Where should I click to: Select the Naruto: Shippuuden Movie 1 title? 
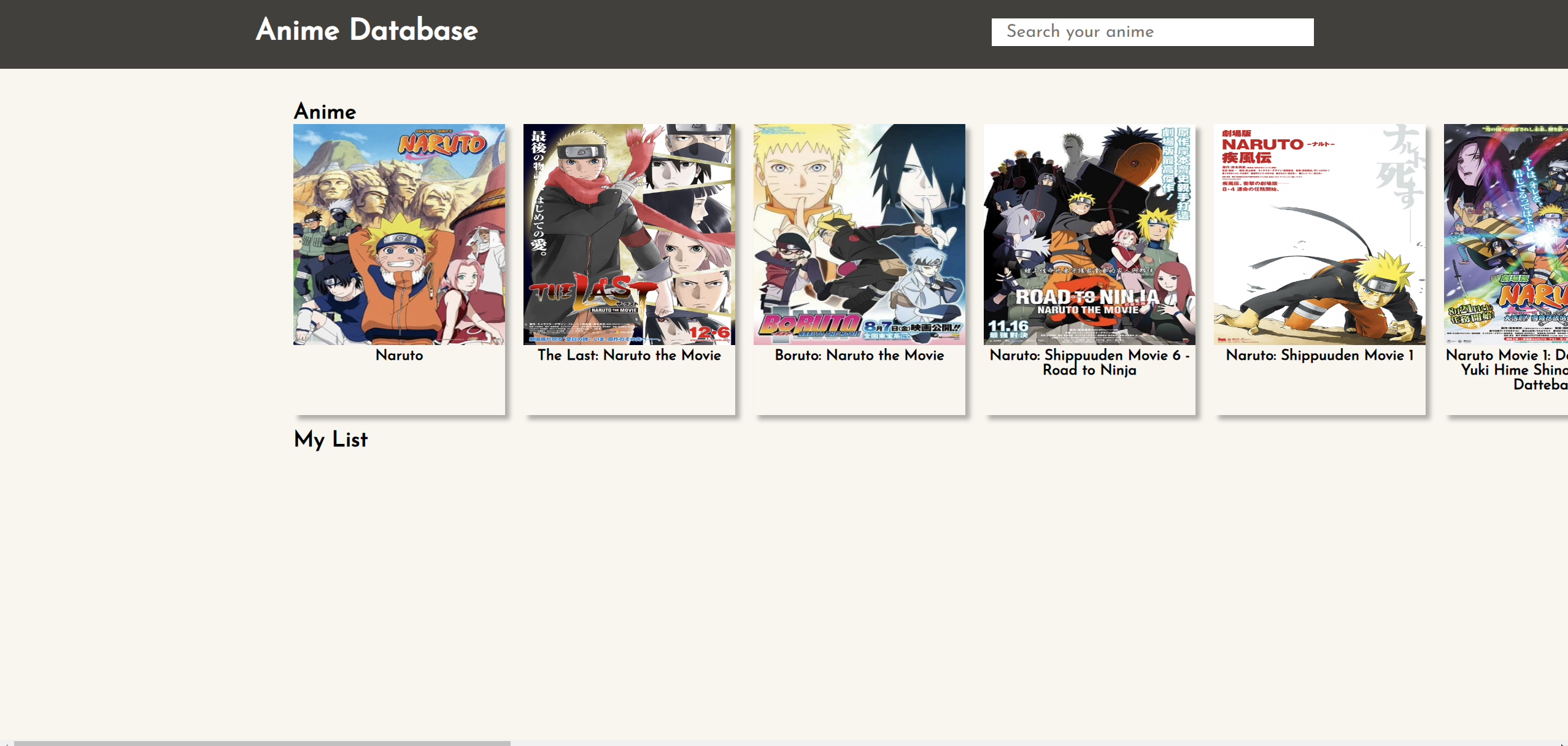(1319, 355)
